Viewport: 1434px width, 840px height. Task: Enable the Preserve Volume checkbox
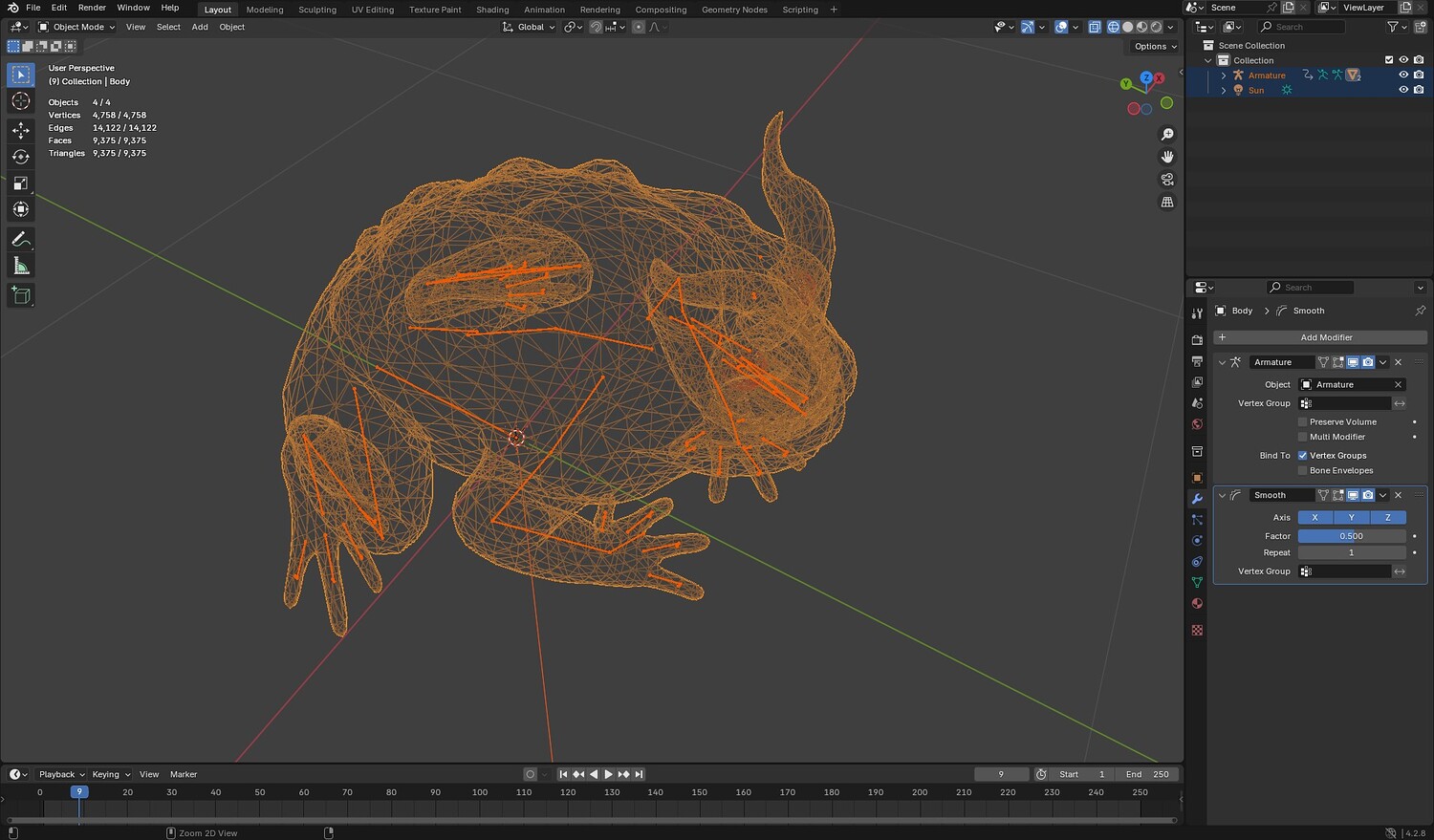point(1302,422)
